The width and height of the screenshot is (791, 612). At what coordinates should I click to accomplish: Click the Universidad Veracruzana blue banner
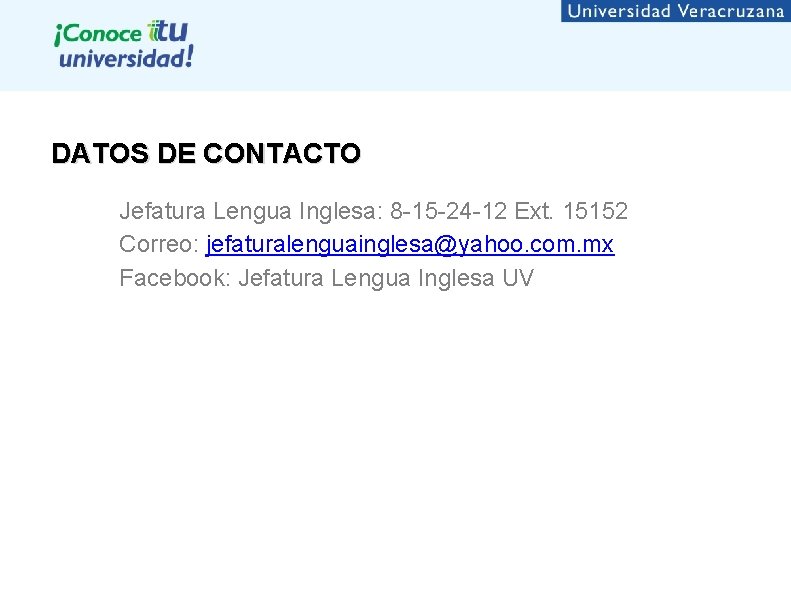coord(675,11)
